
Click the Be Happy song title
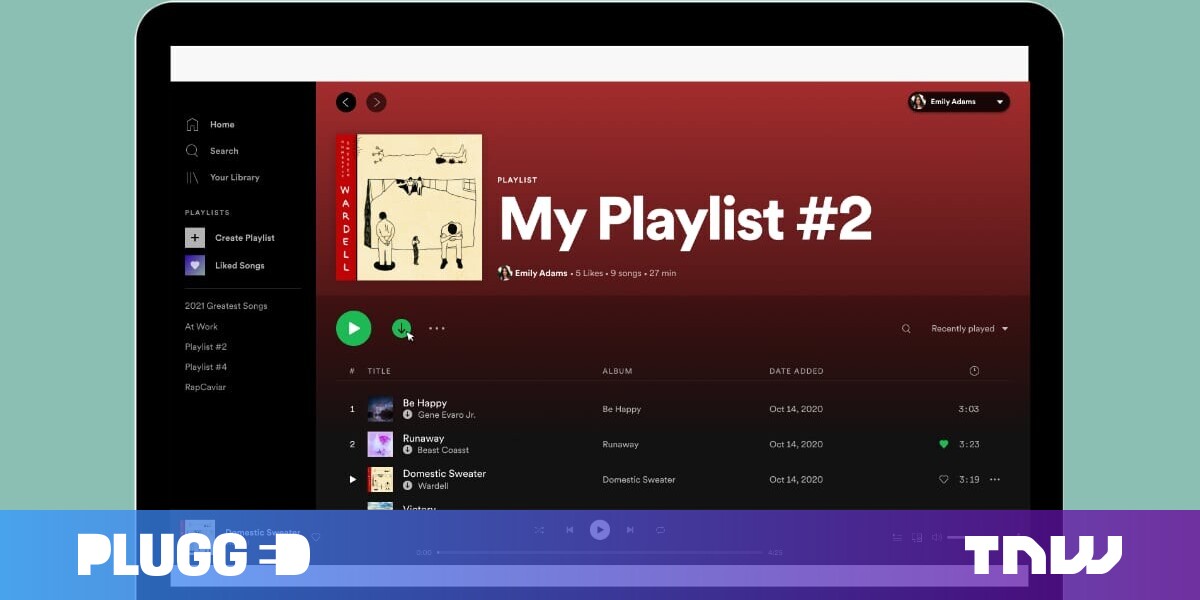click(x=425, y=403)
